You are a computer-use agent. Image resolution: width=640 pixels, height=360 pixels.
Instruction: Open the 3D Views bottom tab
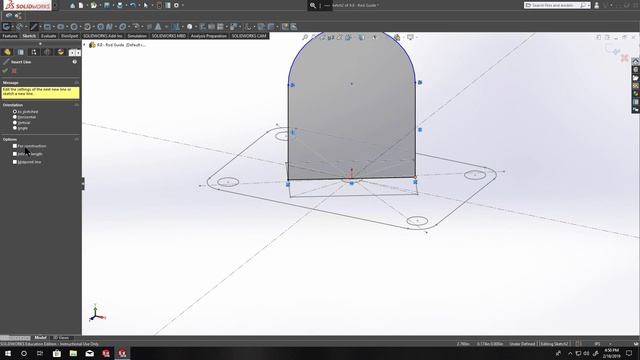click(61, 338)
